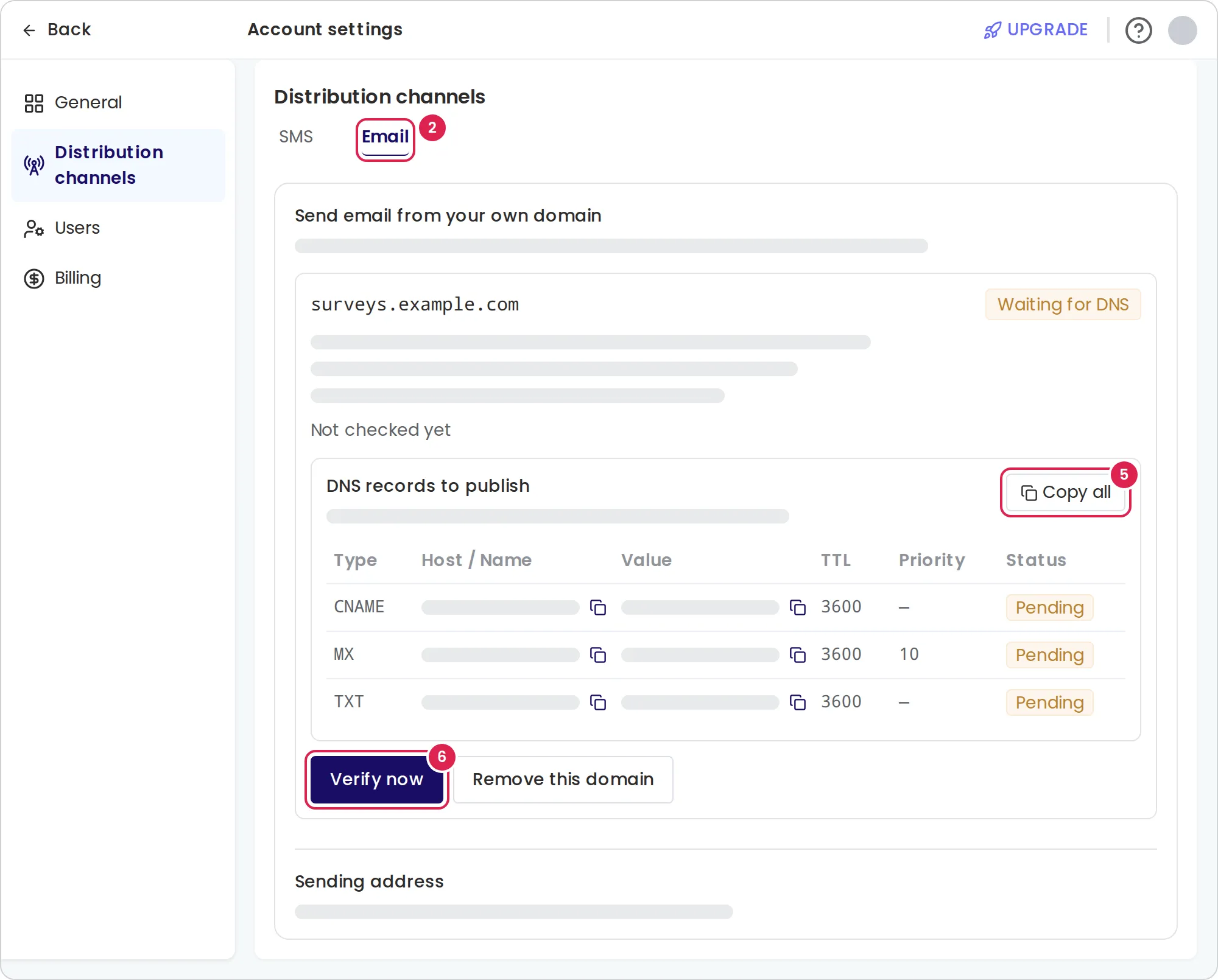
Task: Click the CNAME row Pending status
Action: pyautogui.click(x=1049, y=607)
